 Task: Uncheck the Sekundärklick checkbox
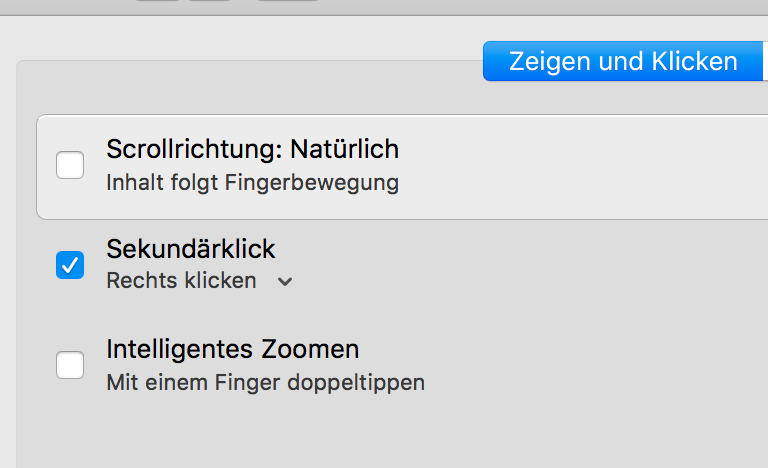(70, 265)
